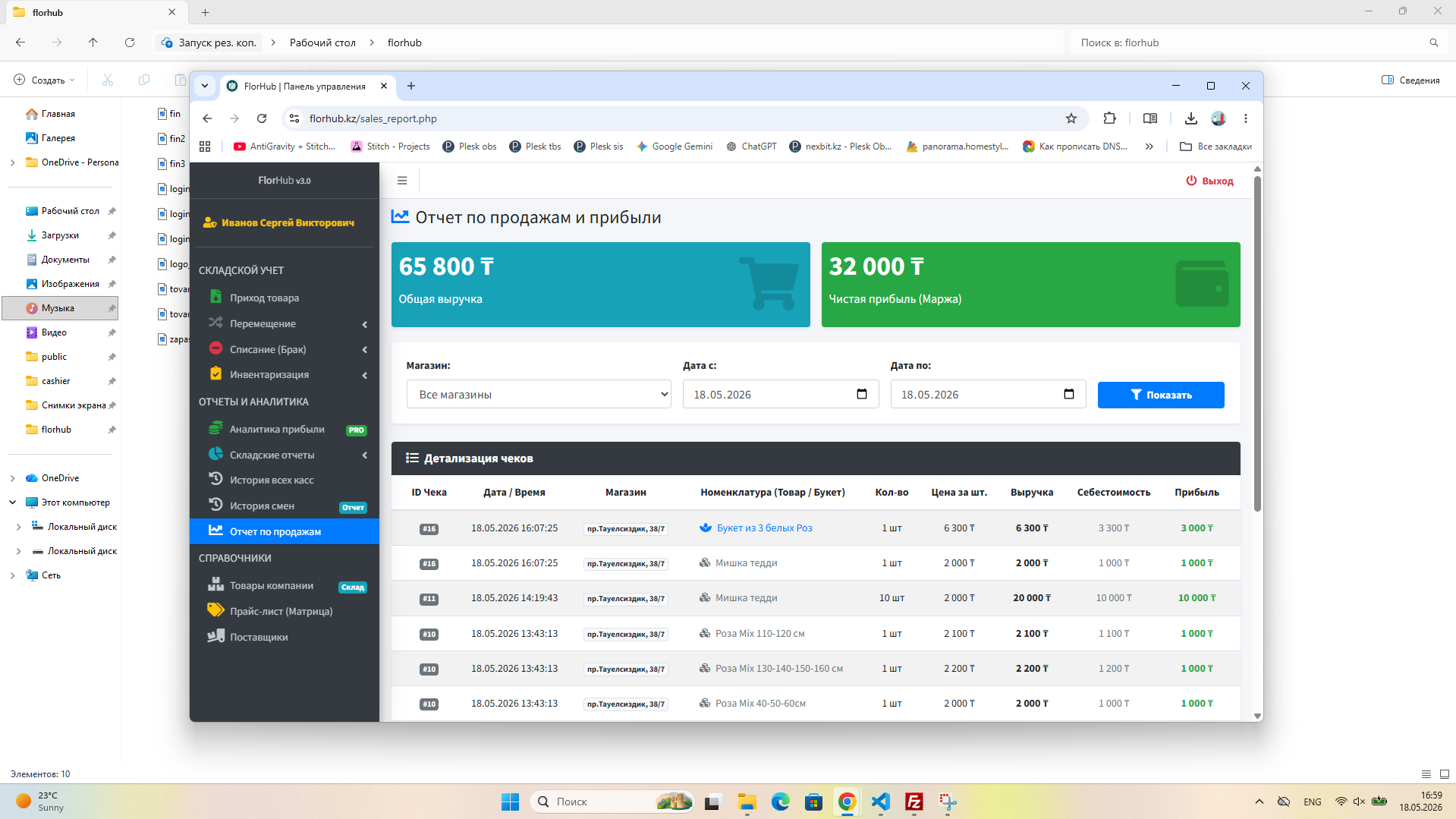Image resolution: width=1456 pixels, height=819 pixels.
Task: Open 'Прайс-лист (Матрица)' sidebar item
Action: pyautogui.click(x=284, y=611)
